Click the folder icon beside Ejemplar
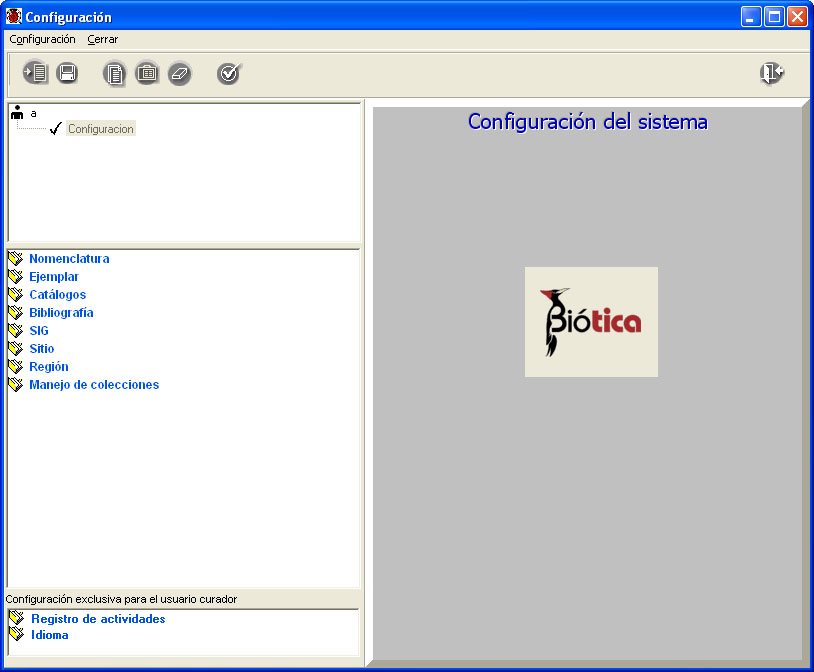The image size is (814, 672). [x=16, y=276]
